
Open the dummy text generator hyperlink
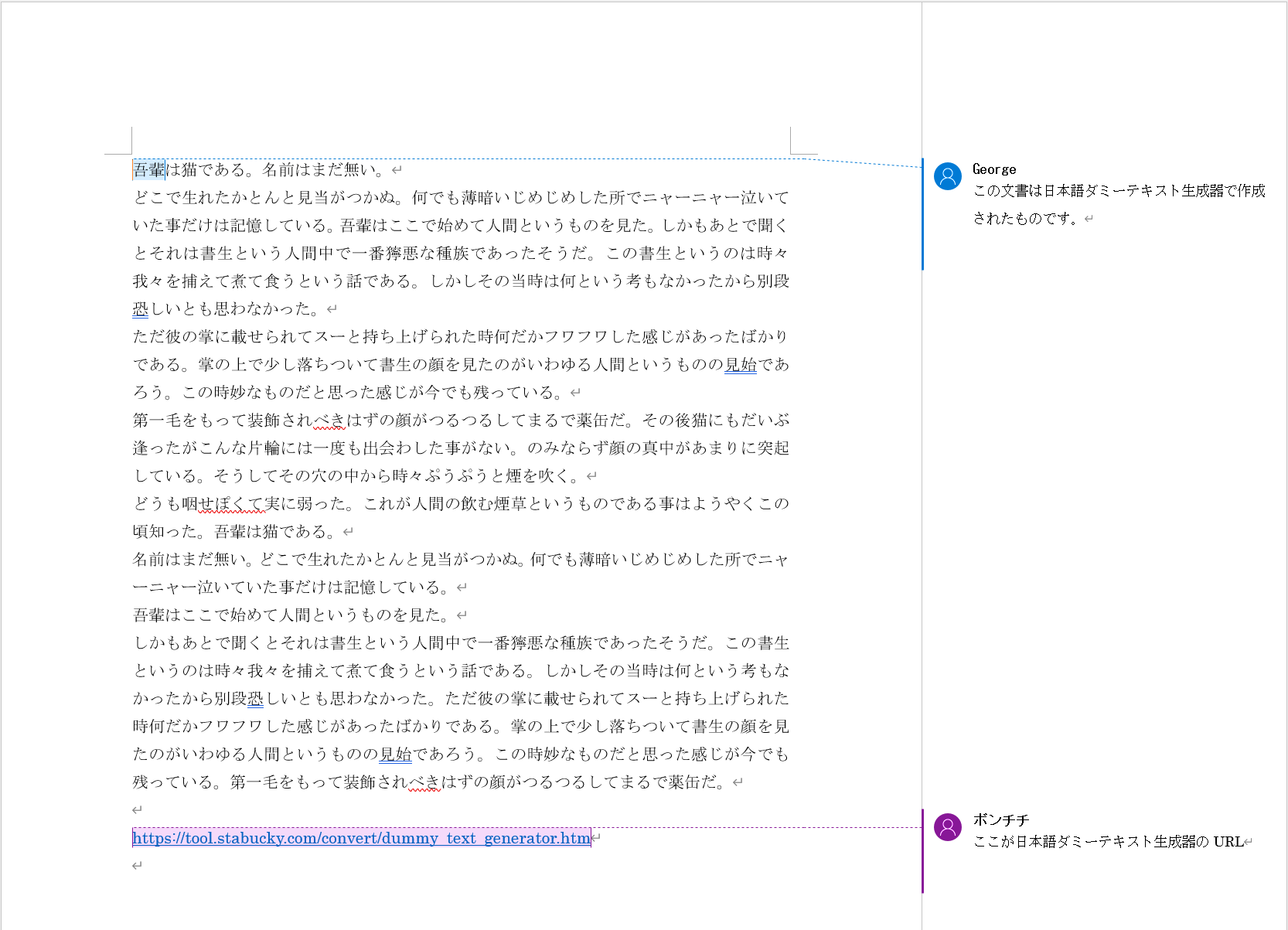[361, 838]
